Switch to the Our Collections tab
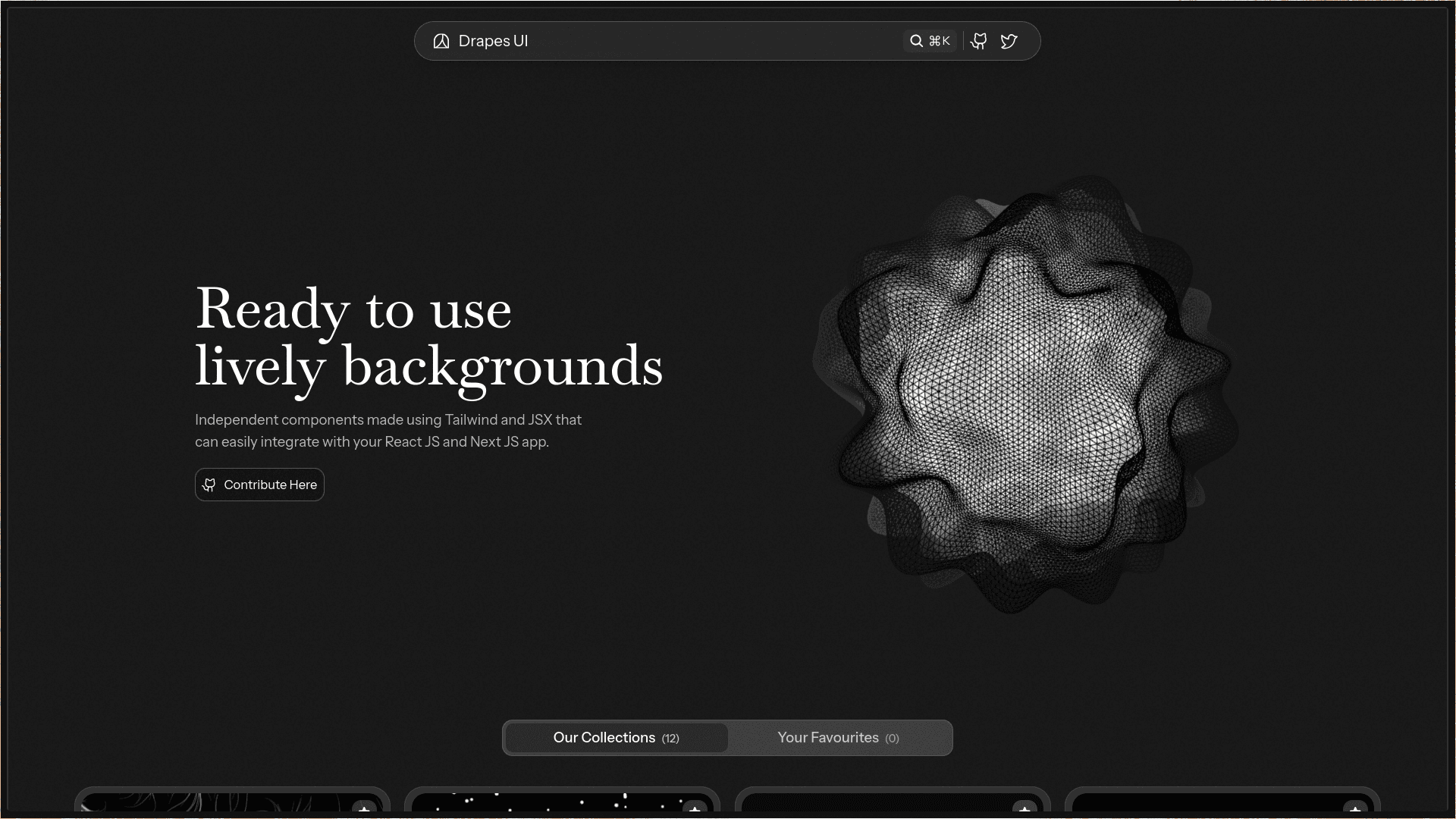This screenshot has width=1456, height=819. point(616,738)
